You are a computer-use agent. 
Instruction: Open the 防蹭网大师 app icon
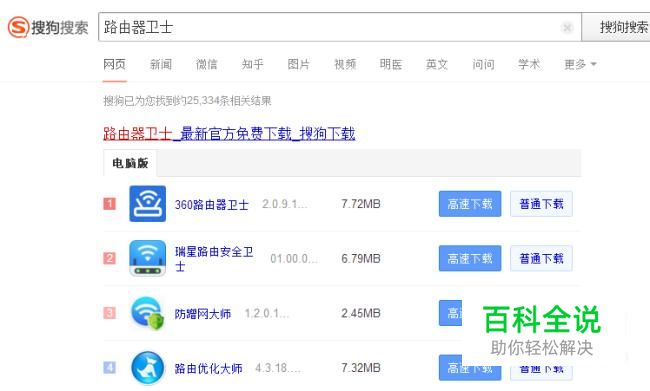pyautogui.click(x=148, y=313)
